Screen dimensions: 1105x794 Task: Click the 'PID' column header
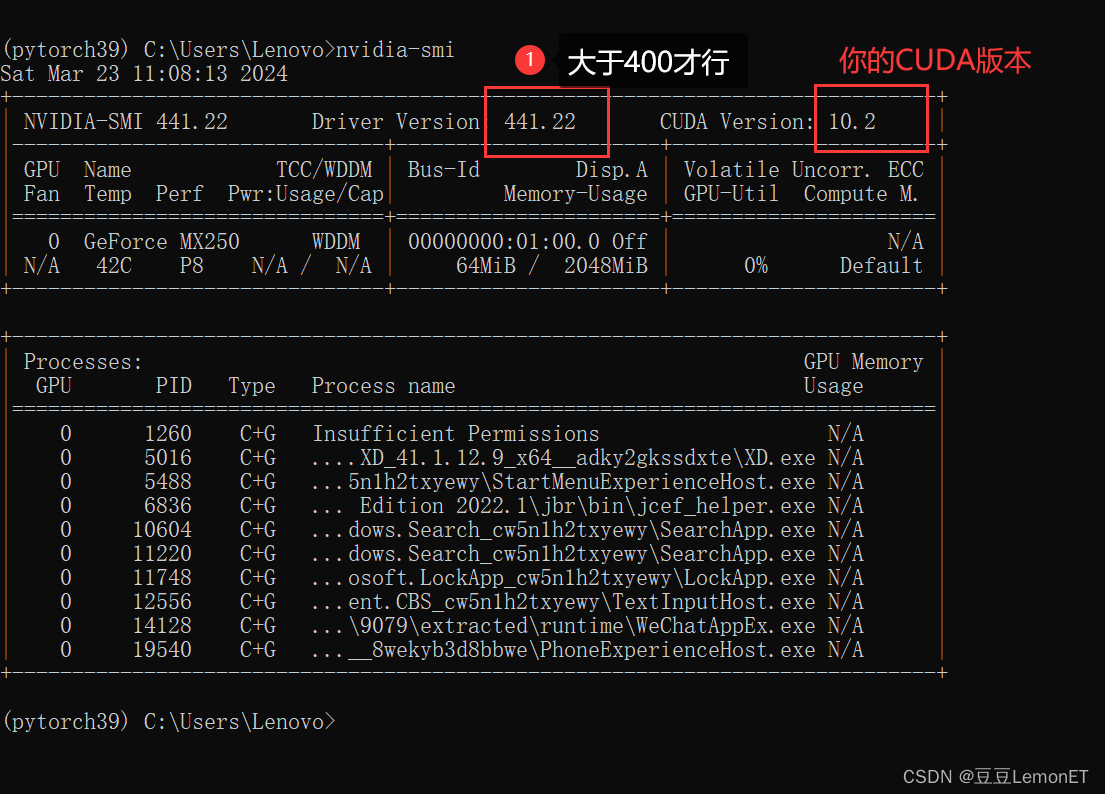(173, 386)
